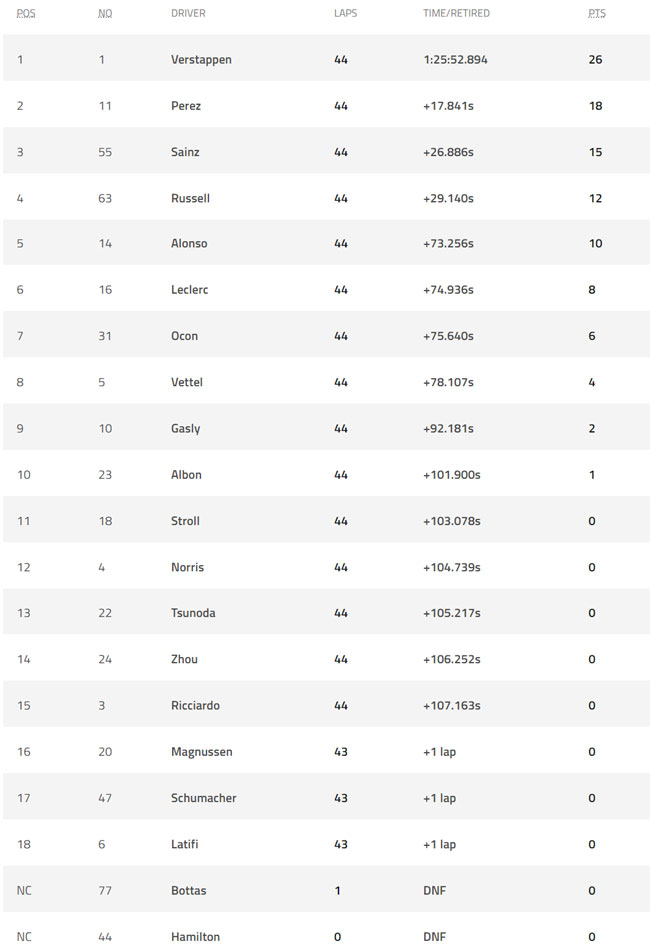The height and width of the screenshot is (952, 650).
Task: Click Schumacher's name in the table
Action: coord(204,798)
